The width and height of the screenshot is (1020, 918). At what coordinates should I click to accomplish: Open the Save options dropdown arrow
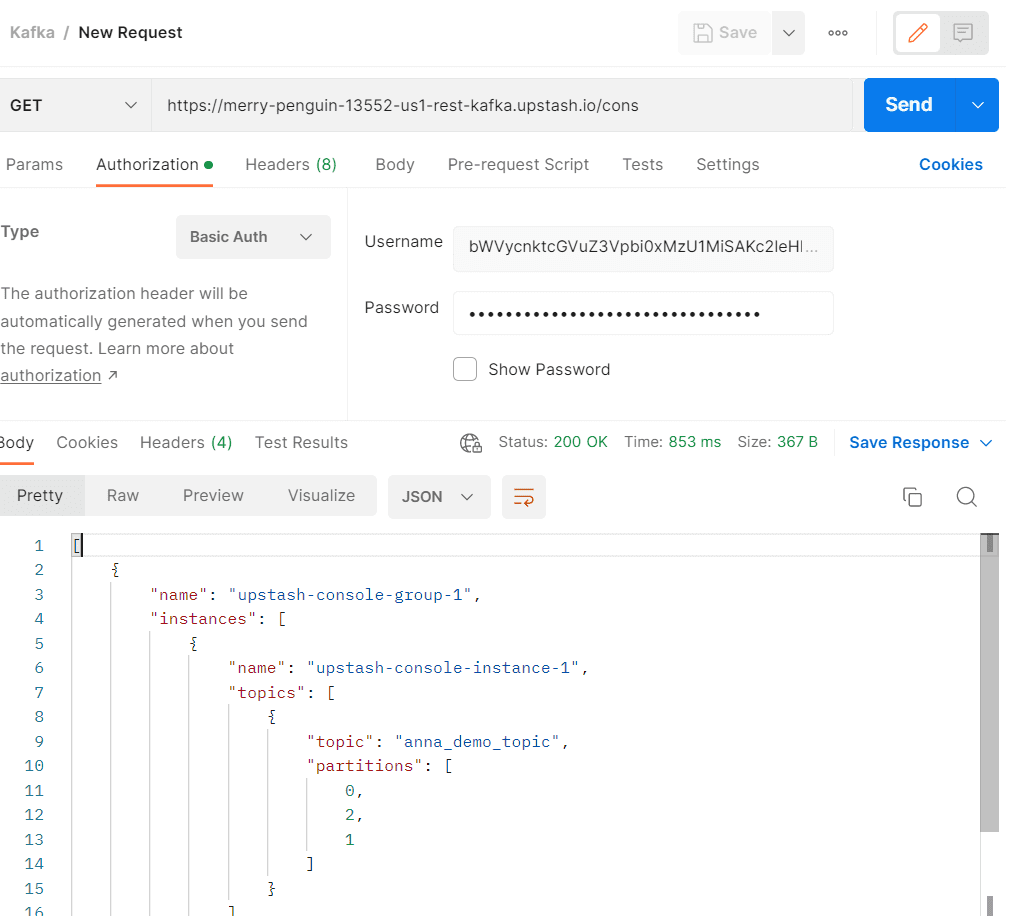click(x=788, y=33)
